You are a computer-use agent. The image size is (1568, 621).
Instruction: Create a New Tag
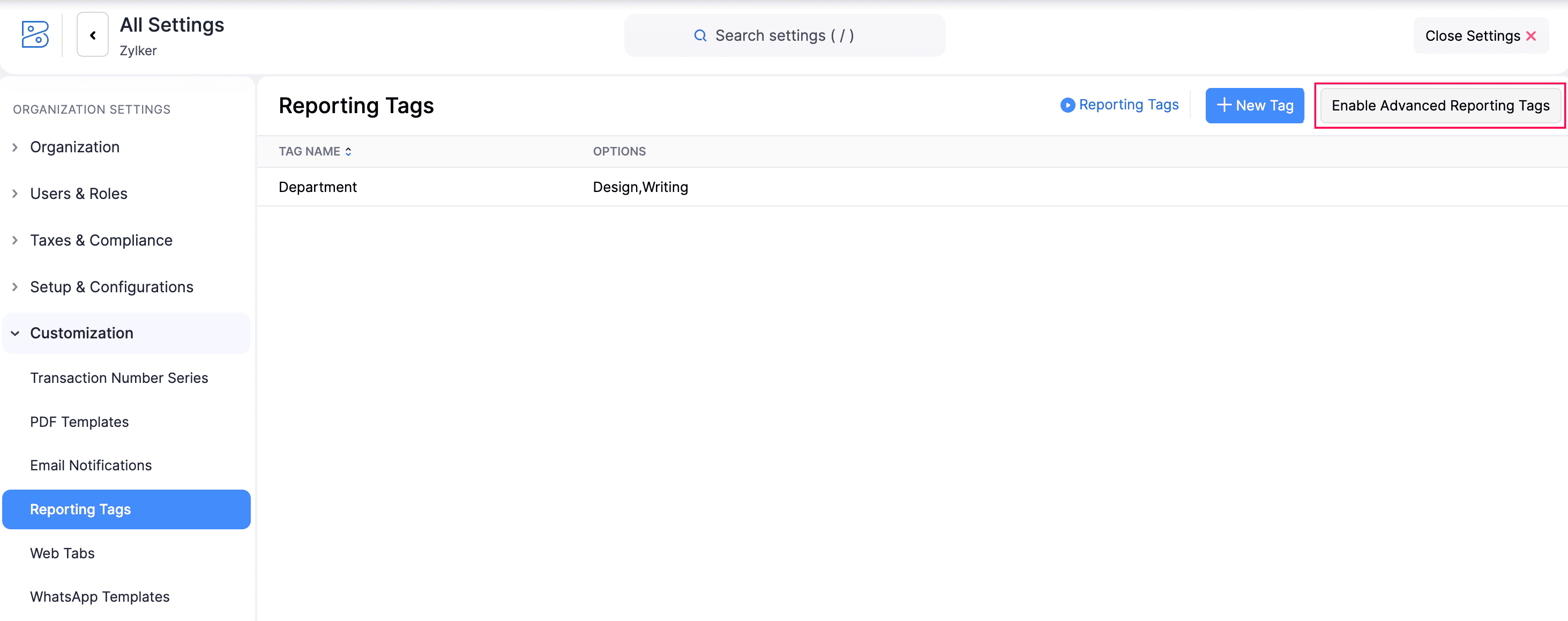(1255, 105)
